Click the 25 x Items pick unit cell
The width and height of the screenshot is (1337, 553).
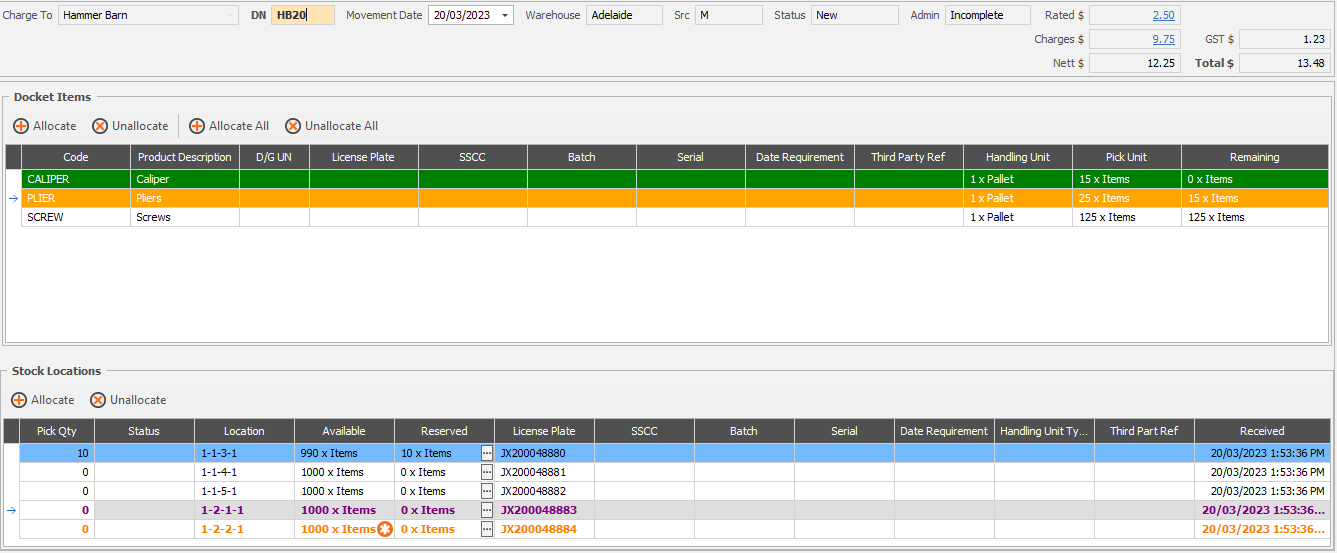pyautogui.click(x=1127, y=198)
